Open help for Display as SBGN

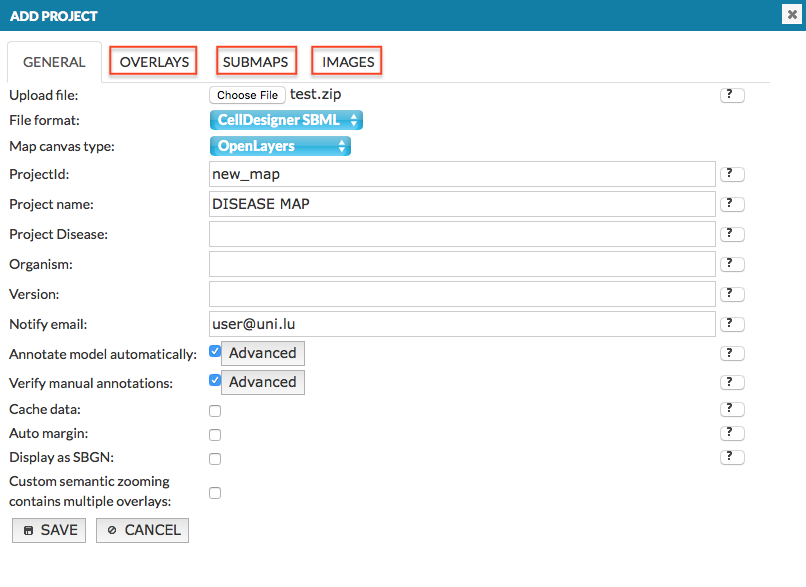pos(732,457)
